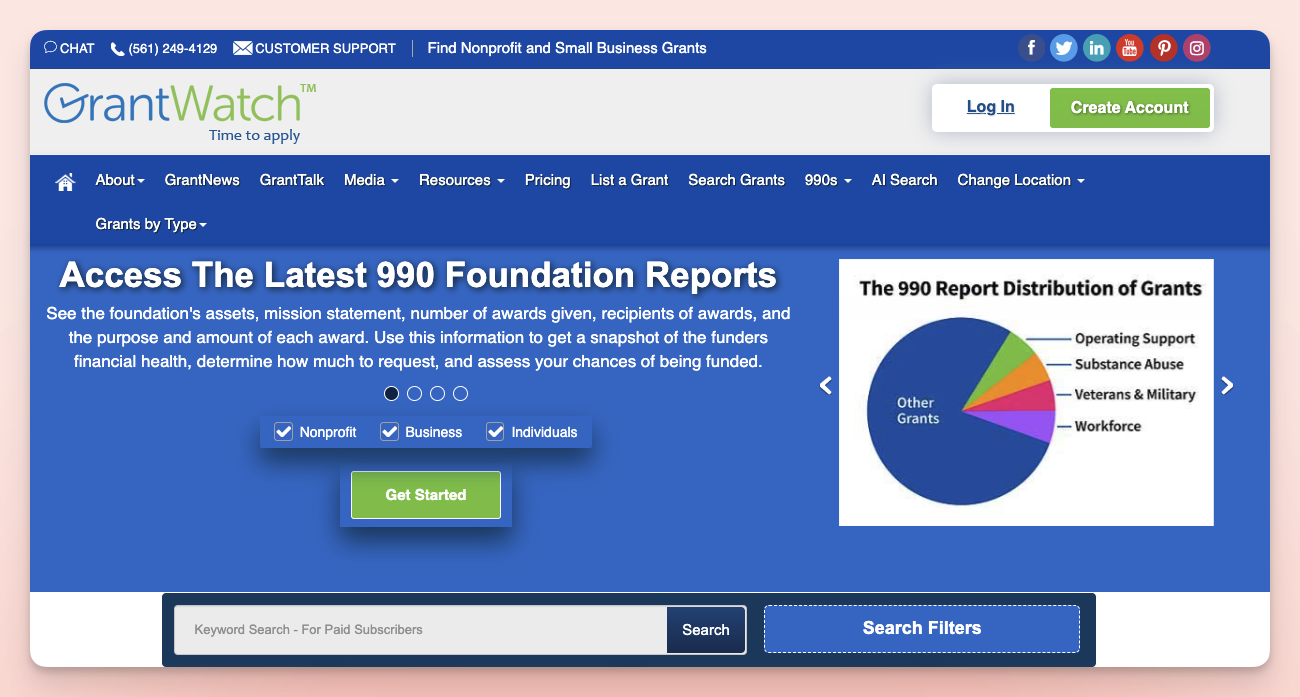Navigate to the Pricing menu item

(547, 180)
